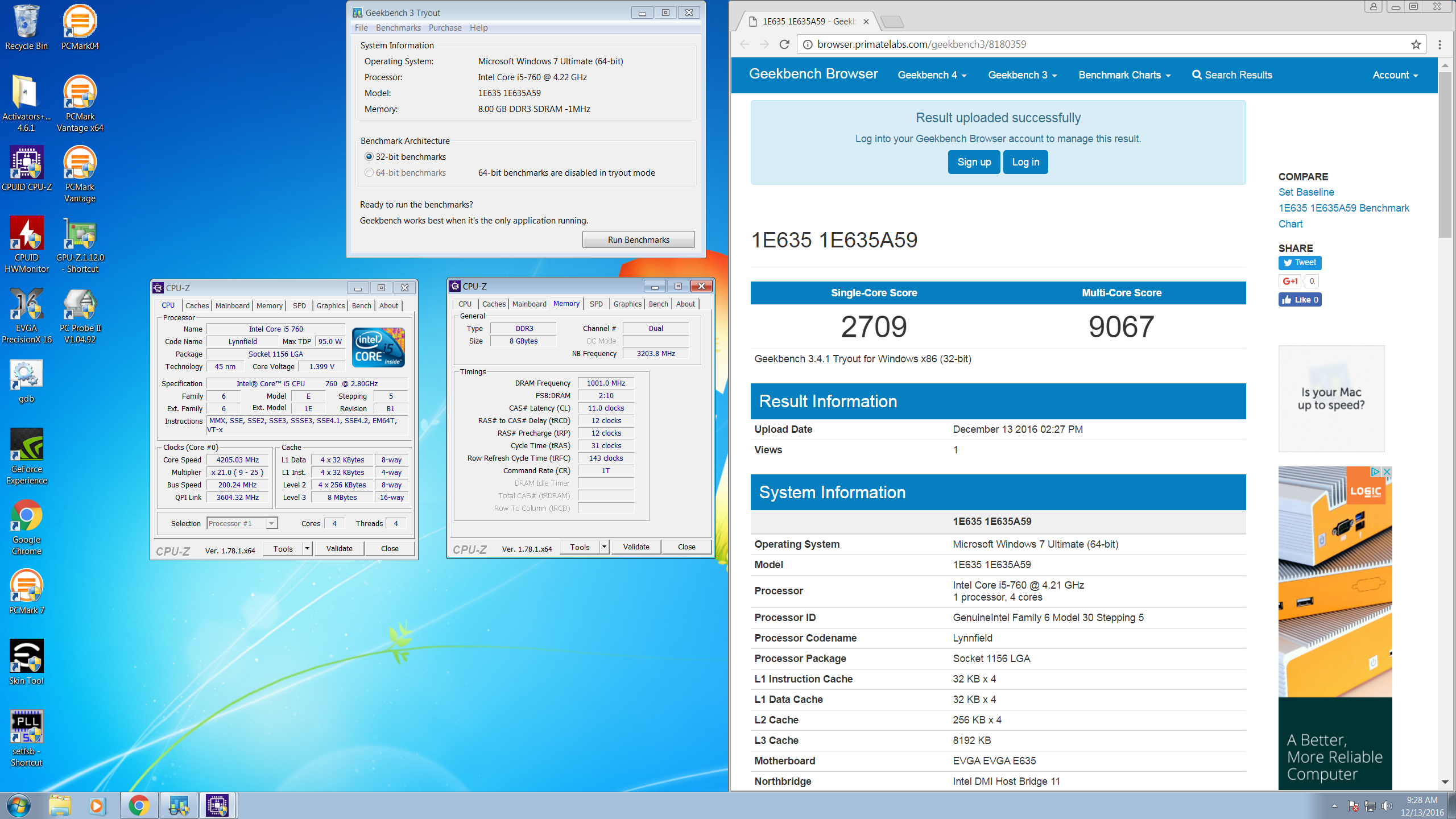The image size is (1456, 819).
Task: Expand the Geekbench 4 dropdown menu
Action: coord(932,75)
